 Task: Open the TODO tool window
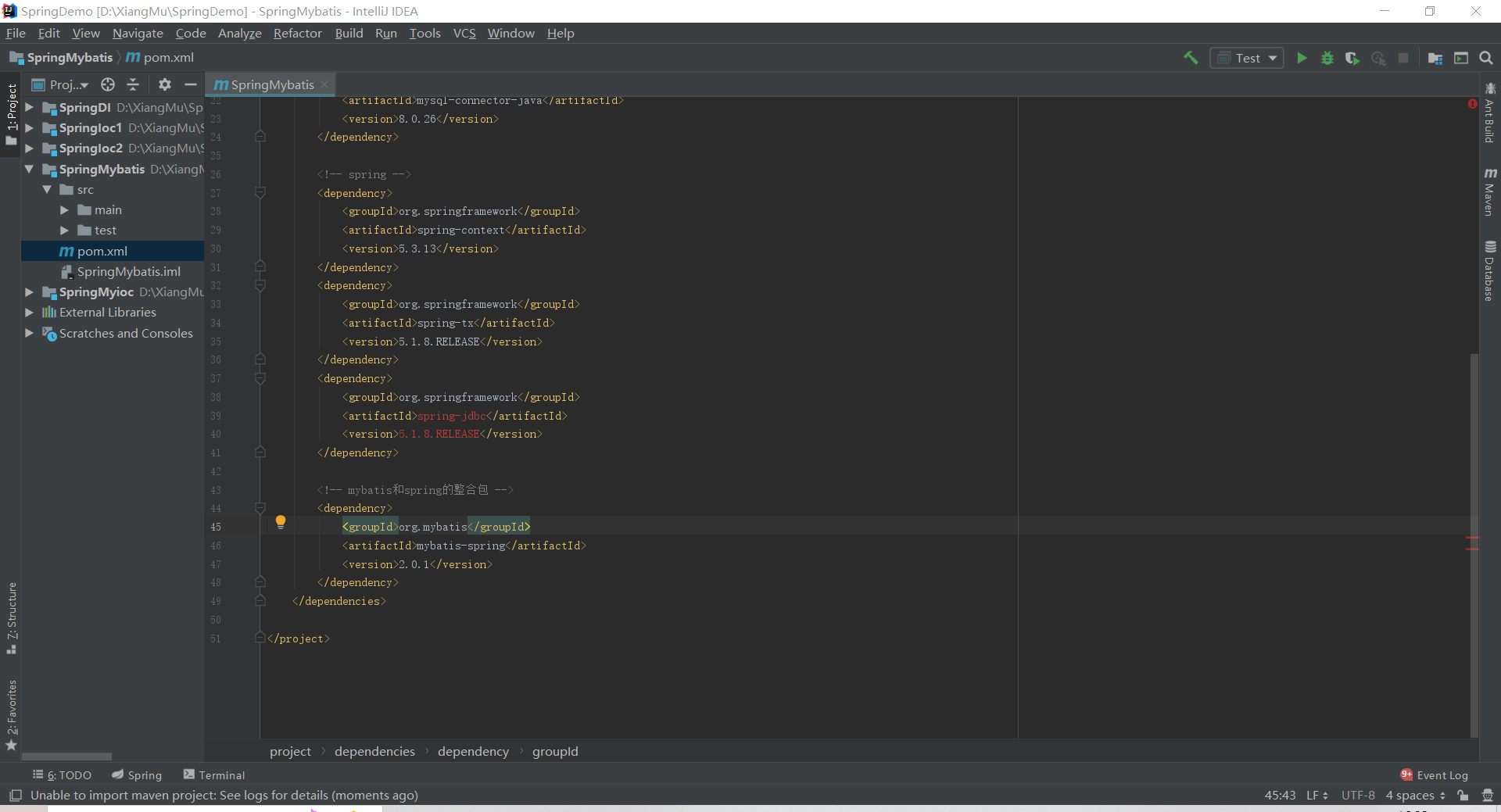(62, 774)
